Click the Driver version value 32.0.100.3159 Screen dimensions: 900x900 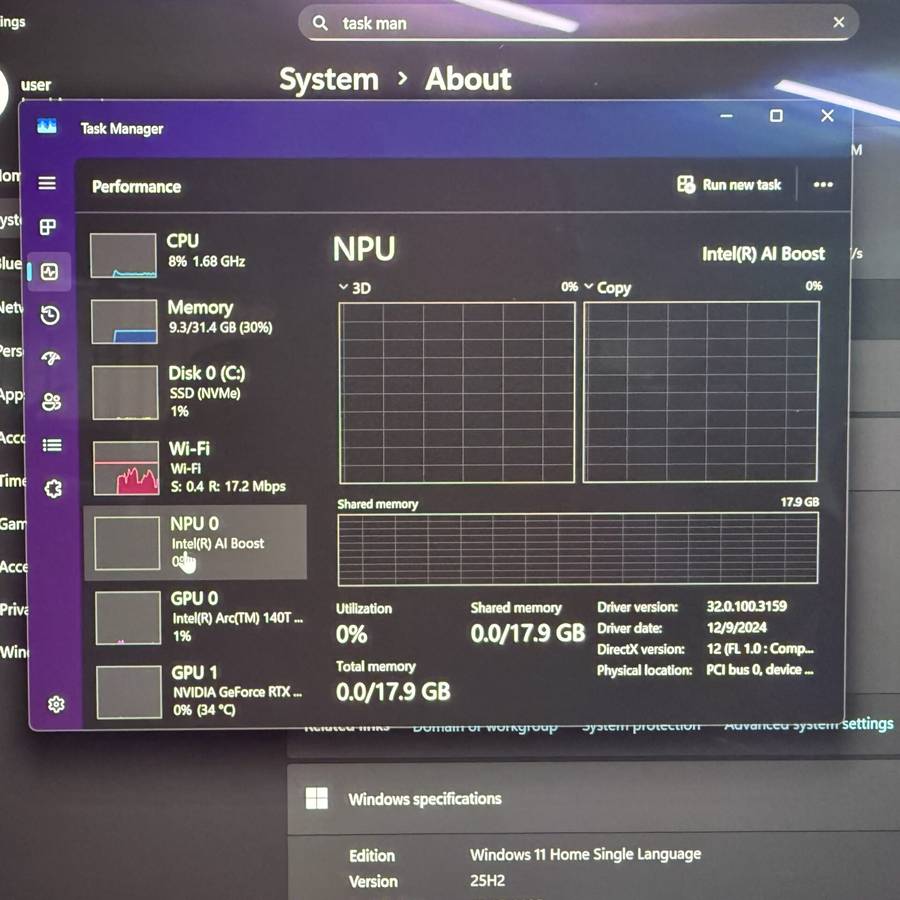click(747, 606)
